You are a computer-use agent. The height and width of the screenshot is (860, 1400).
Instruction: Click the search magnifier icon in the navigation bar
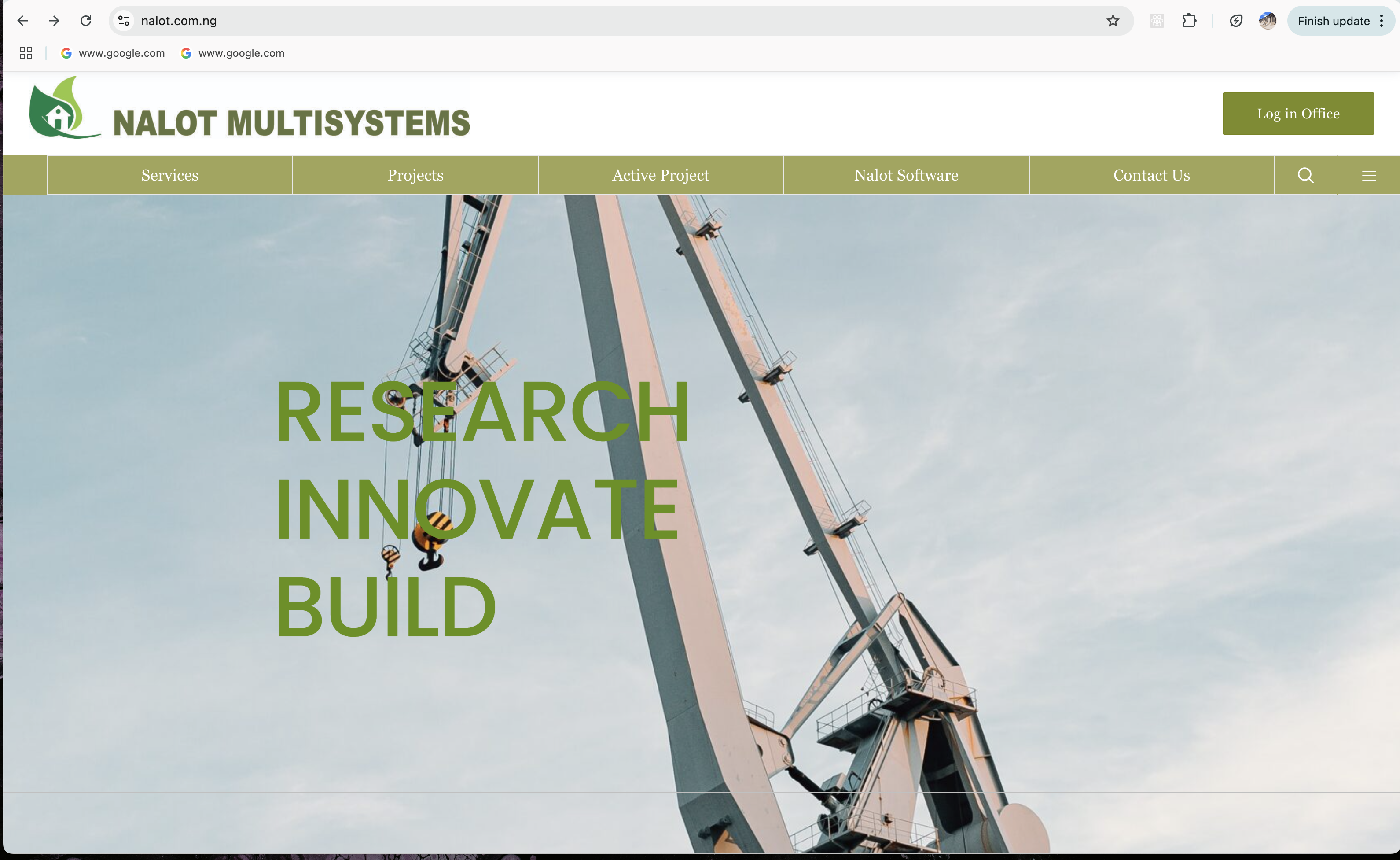coord(1306,175)
